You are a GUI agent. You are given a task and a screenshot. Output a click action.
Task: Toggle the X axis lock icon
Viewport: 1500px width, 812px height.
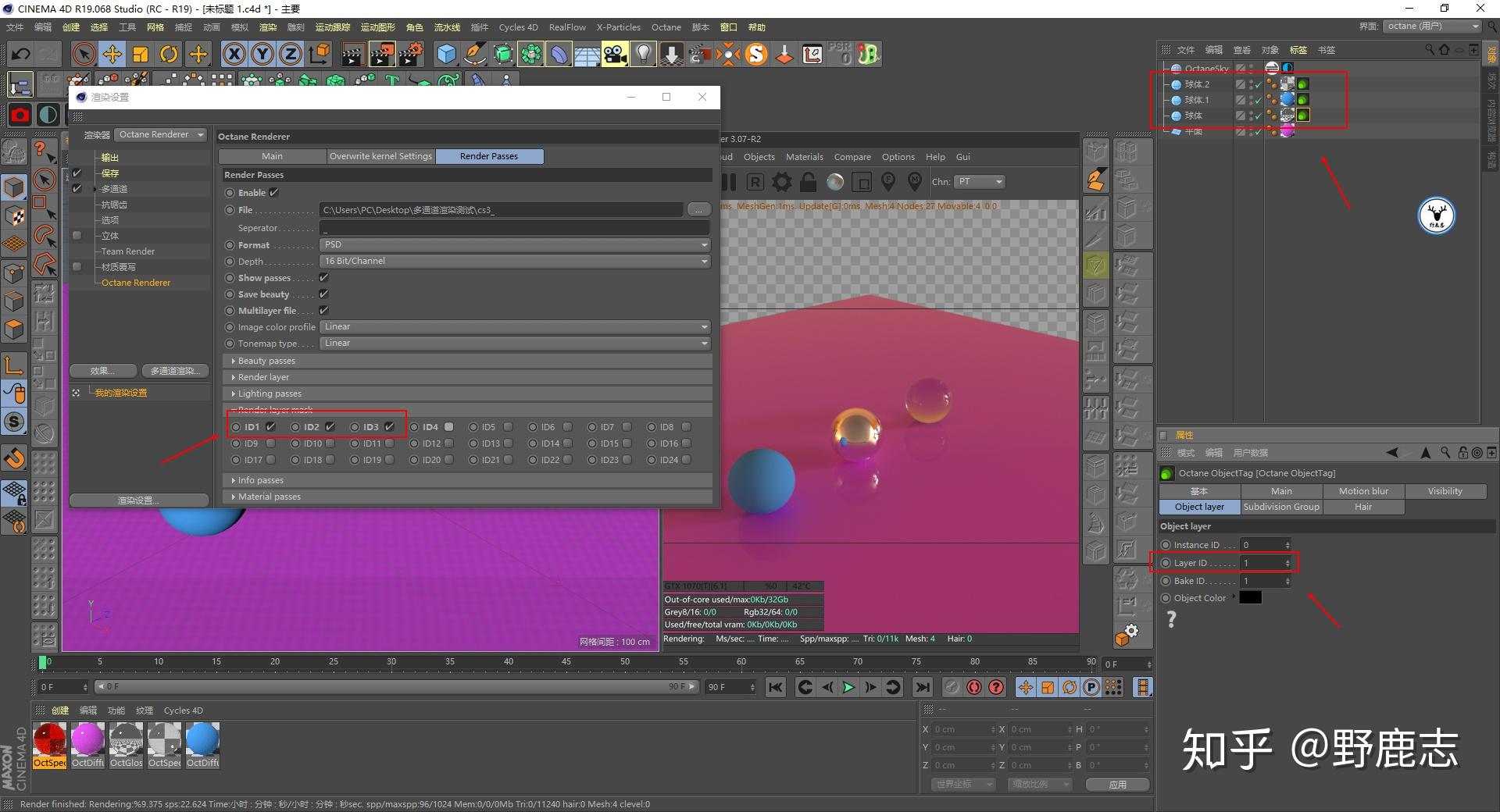coord(234,54)
